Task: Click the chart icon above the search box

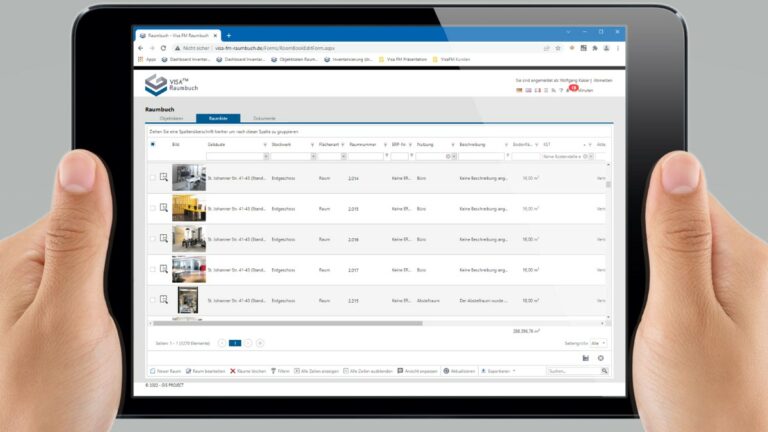Action: tap(586, 357)
